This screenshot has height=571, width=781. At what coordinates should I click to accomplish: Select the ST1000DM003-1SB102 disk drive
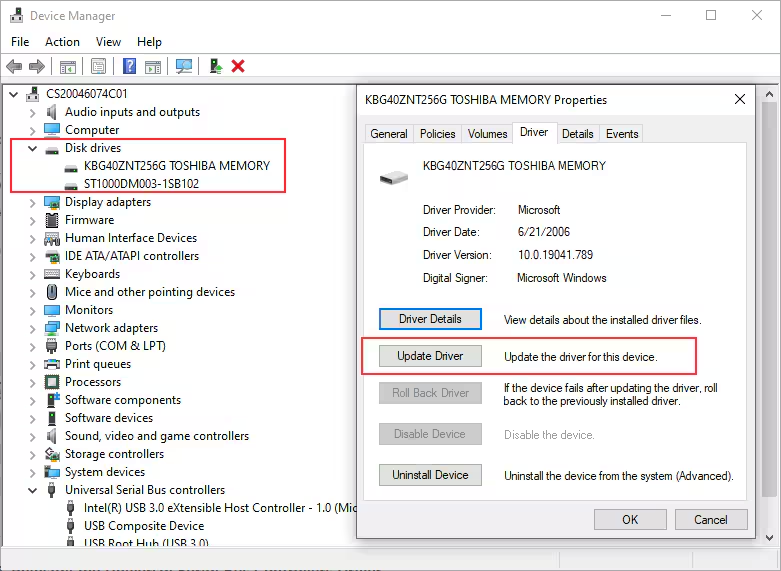pyautogui.click(x=141, y=184)
